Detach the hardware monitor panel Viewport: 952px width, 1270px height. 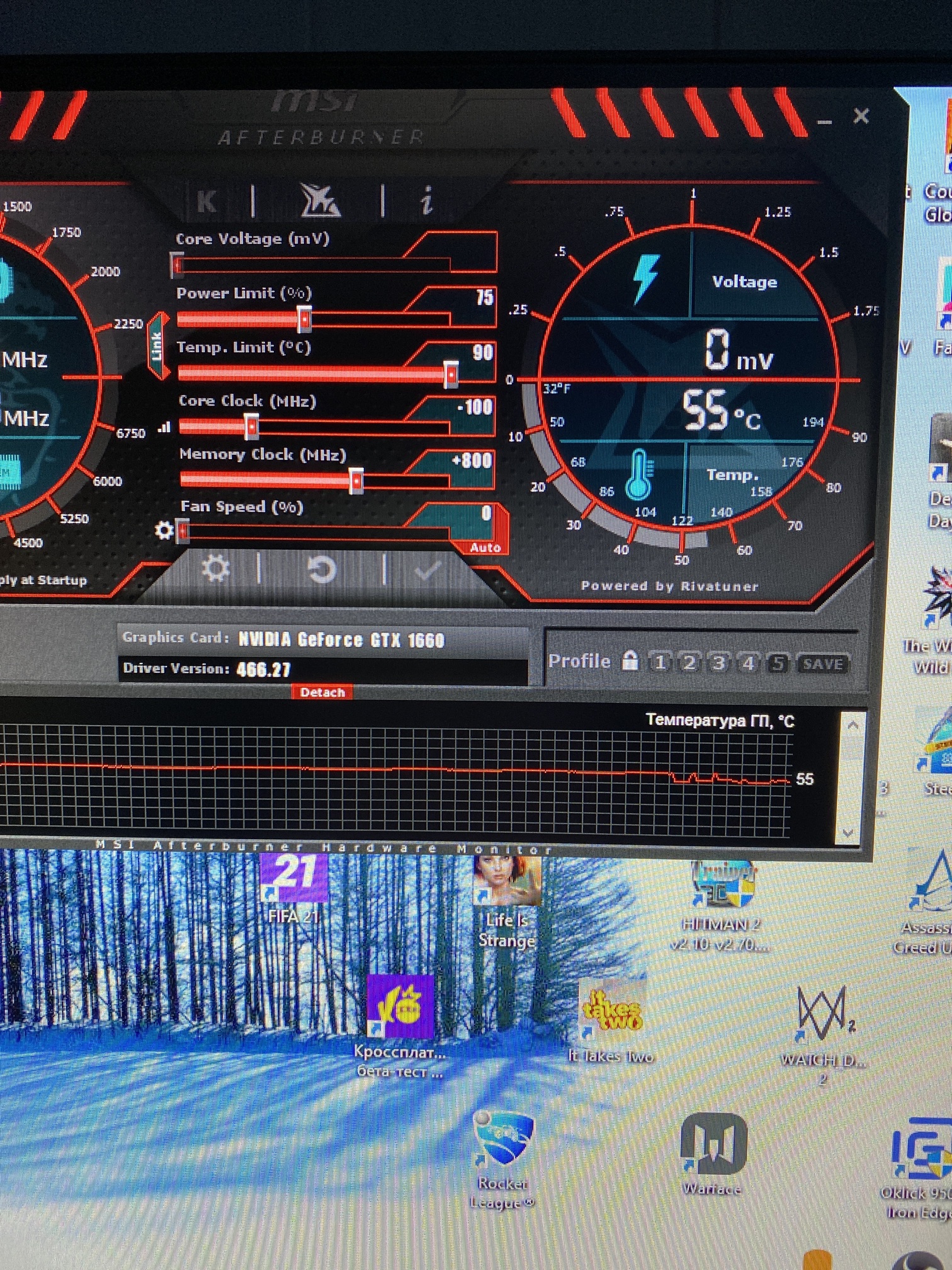322,692
